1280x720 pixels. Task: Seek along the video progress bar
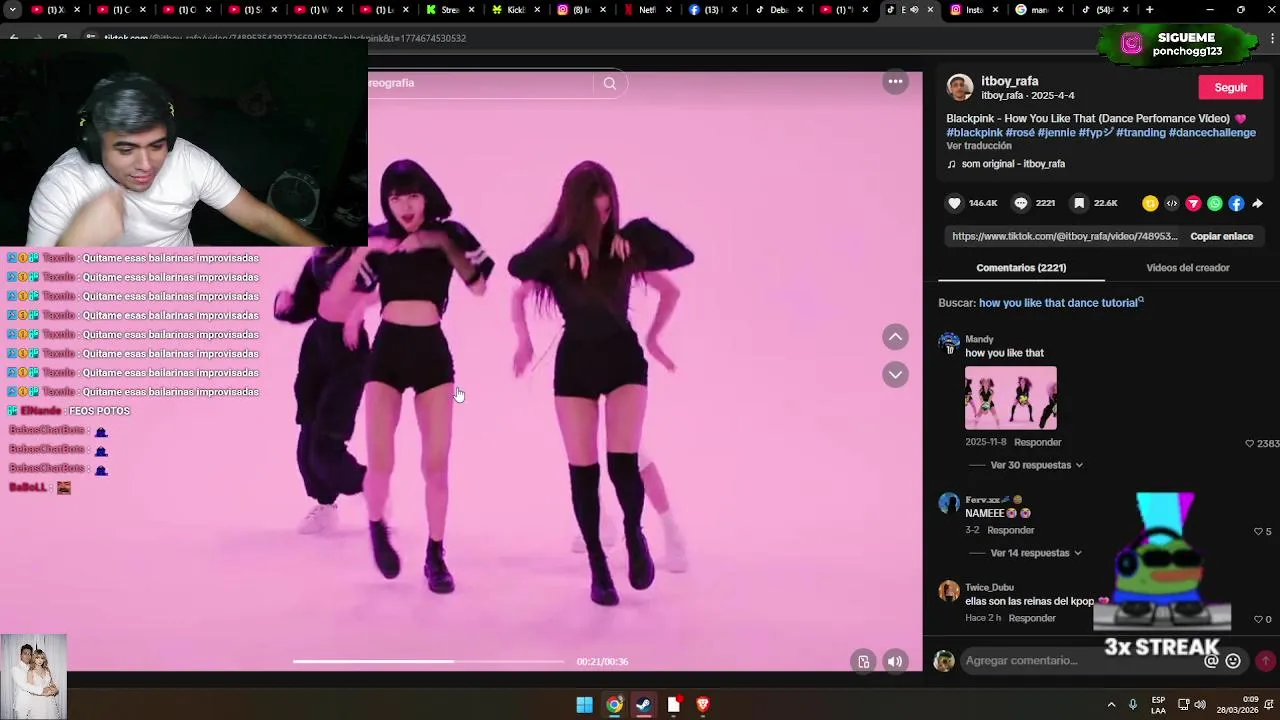click(428, 661)
